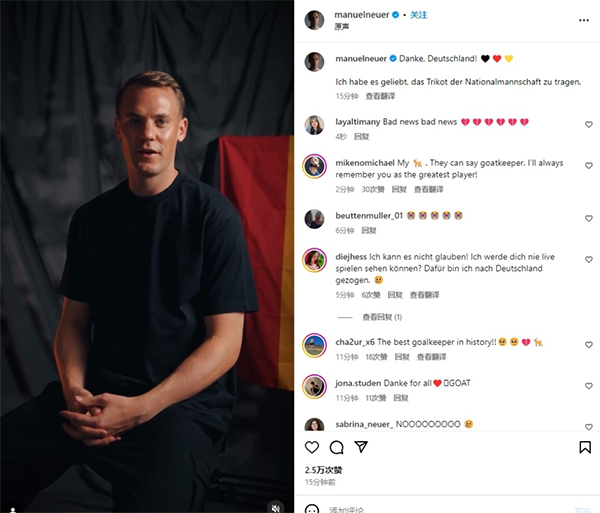Like mikenomichael's comment with its heart
The width and height of the screenshot is (600, 513).
pos(589,166)
